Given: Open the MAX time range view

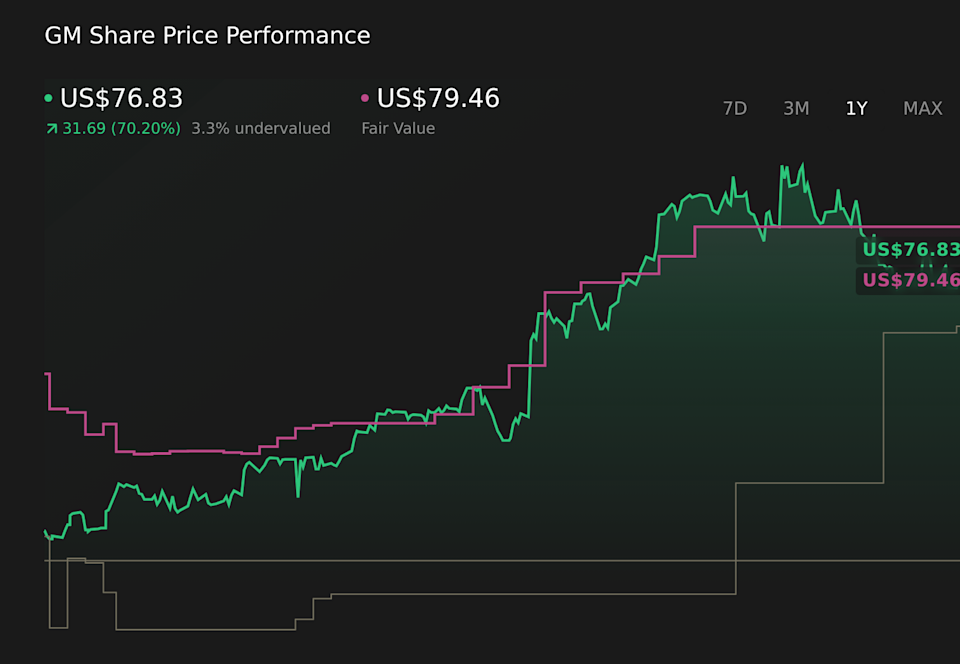Looking at the screenshot, I should (922, 108).
